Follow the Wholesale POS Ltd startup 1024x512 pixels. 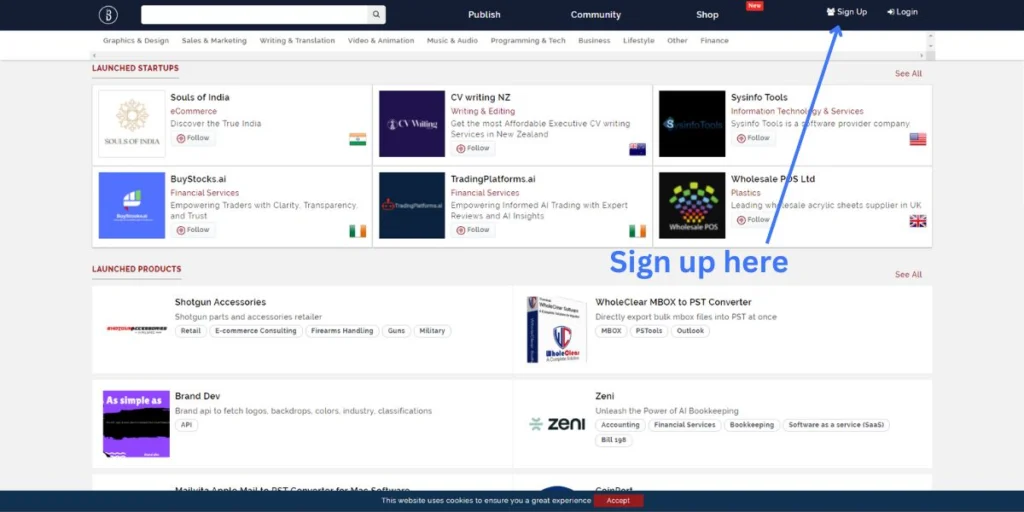753,220
